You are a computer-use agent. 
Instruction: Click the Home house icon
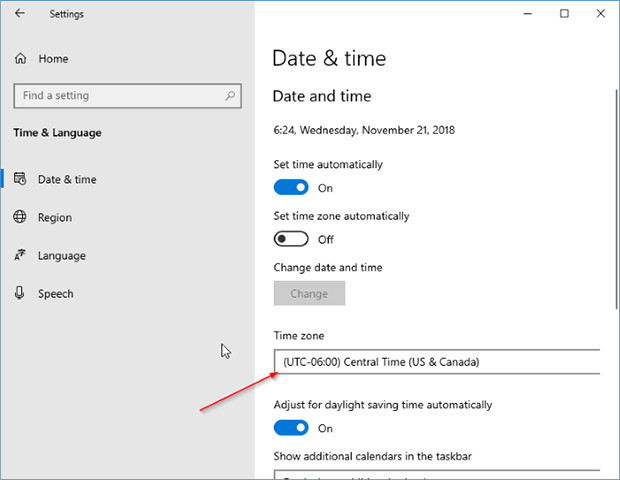click(20, 59)
